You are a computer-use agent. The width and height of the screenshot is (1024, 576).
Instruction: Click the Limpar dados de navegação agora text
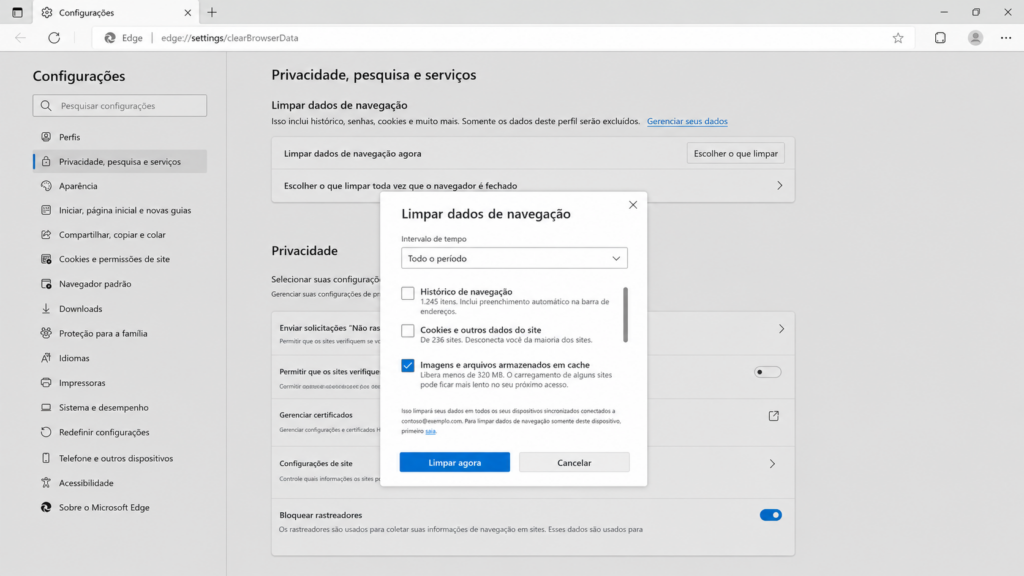(353, 153)
